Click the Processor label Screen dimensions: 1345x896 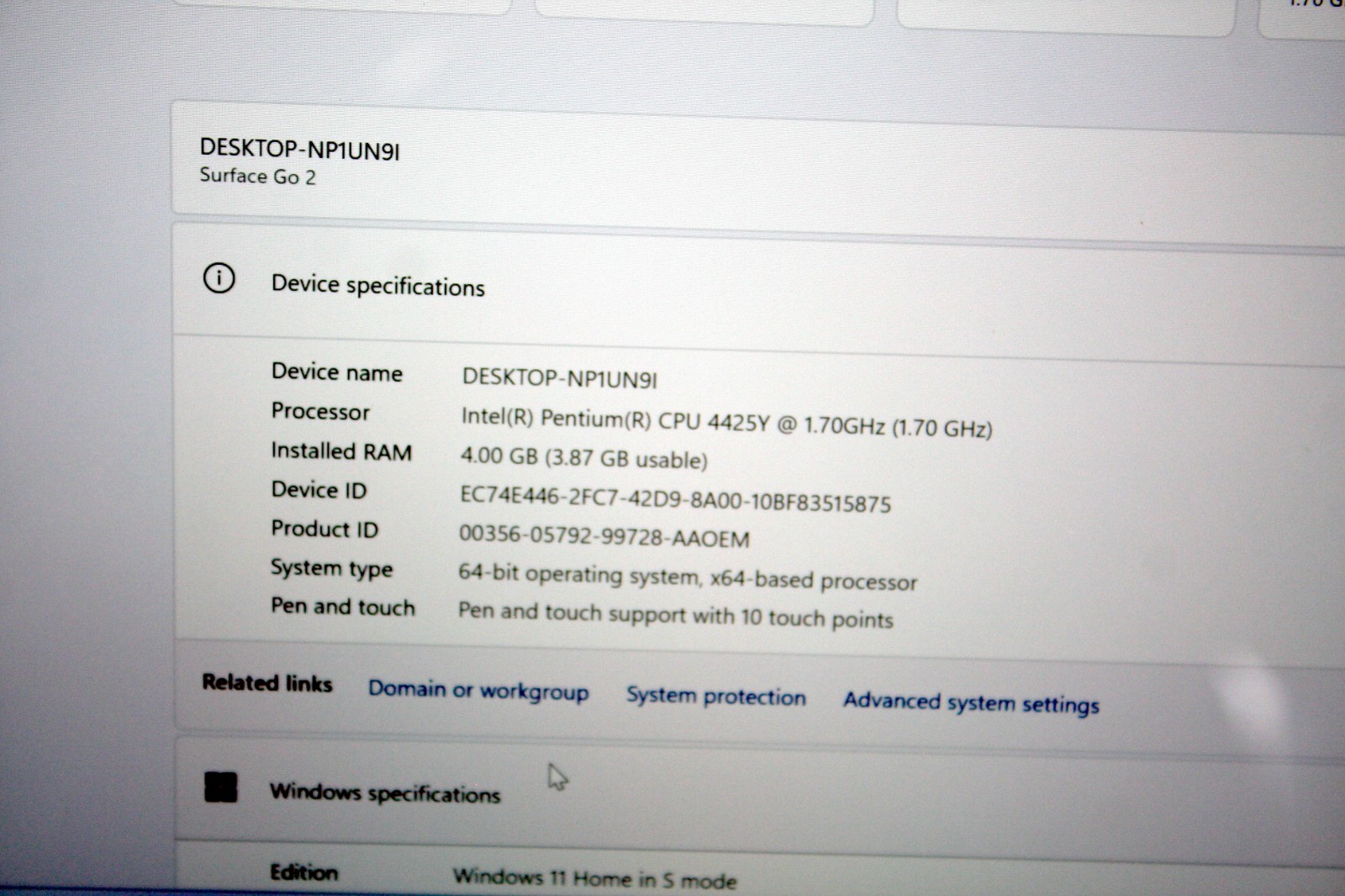click(320, 411)
